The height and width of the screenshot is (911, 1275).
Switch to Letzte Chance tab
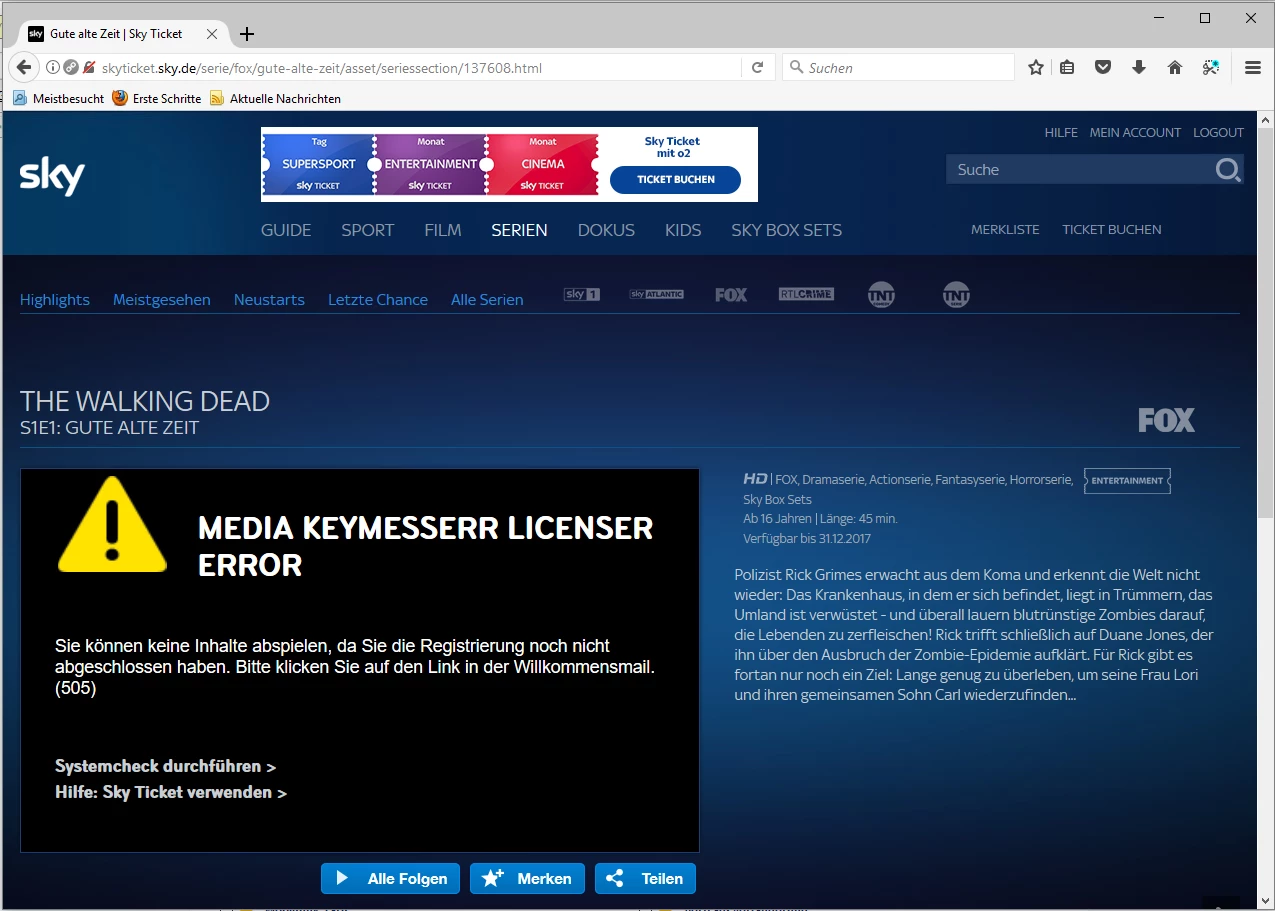378,300
